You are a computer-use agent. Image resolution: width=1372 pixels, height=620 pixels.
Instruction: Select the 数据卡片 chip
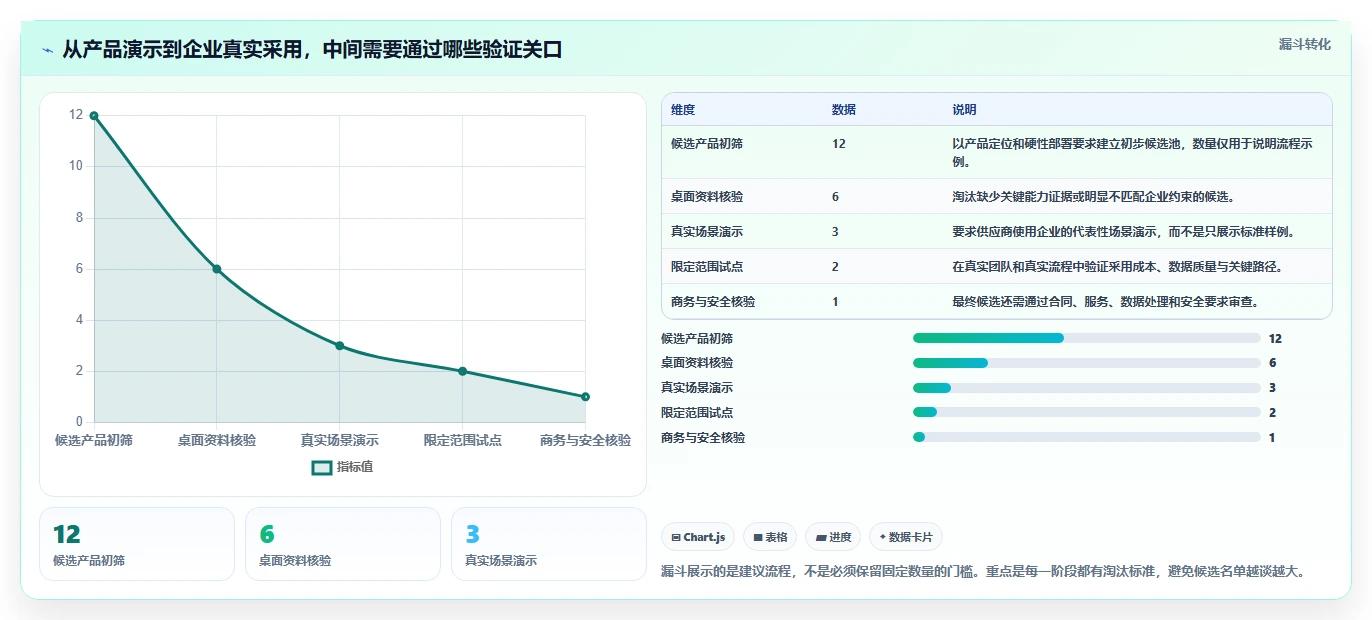906,537
